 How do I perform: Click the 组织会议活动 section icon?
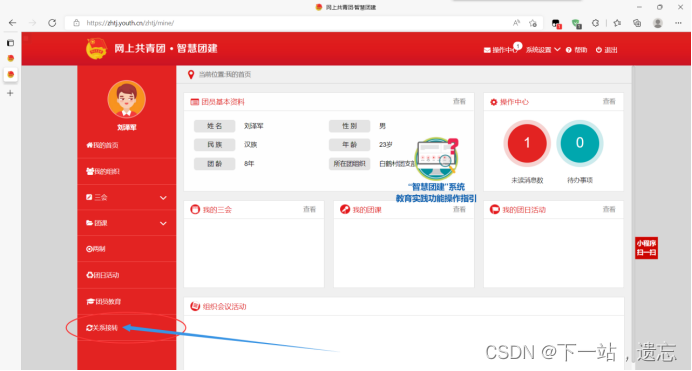[195, 306]
